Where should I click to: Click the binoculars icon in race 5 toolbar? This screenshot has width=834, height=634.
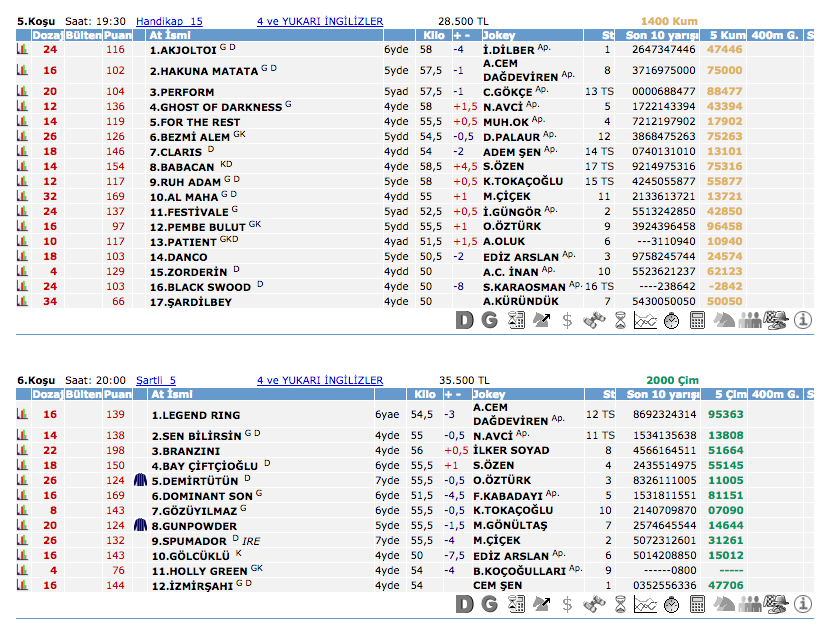click(594, 320)
